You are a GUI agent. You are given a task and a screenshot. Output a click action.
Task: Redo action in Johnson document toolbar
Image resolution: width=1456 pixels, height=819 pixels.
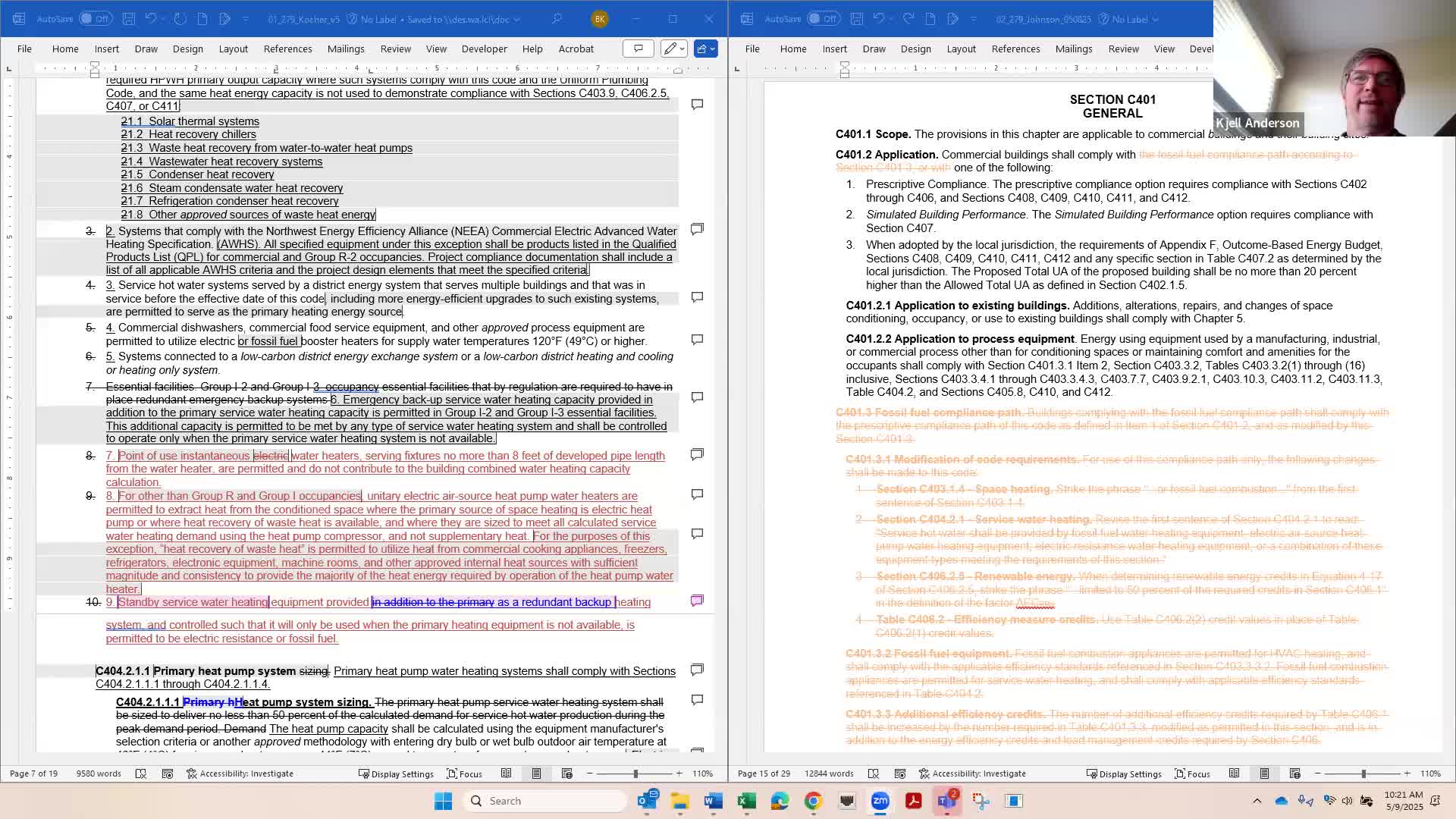(x=908, y=19)
